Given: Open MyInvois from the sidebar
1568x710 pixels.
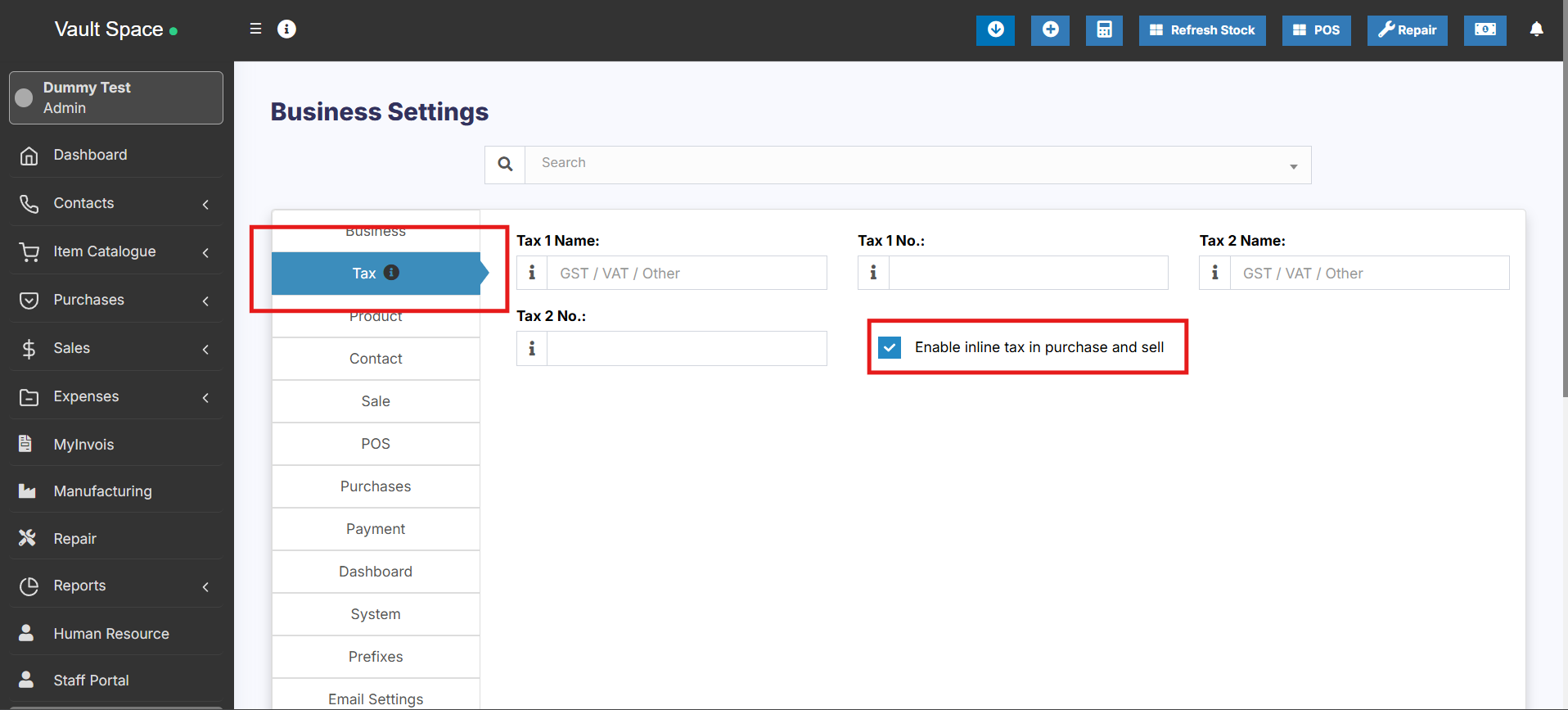Looking at the screenshot, I should click(x=83, y=444).
